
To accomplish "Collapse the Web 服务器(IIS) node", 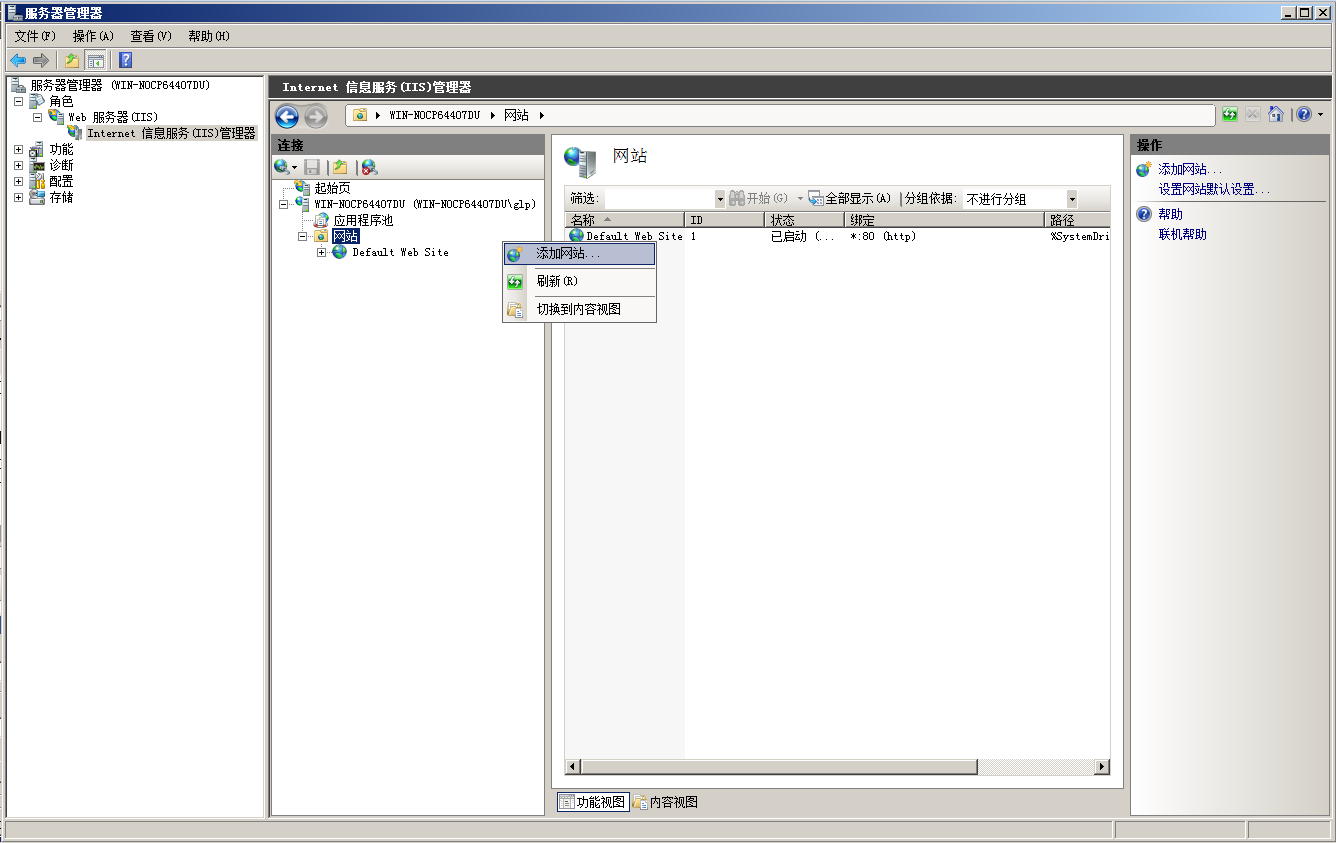I will pos(37,117).
